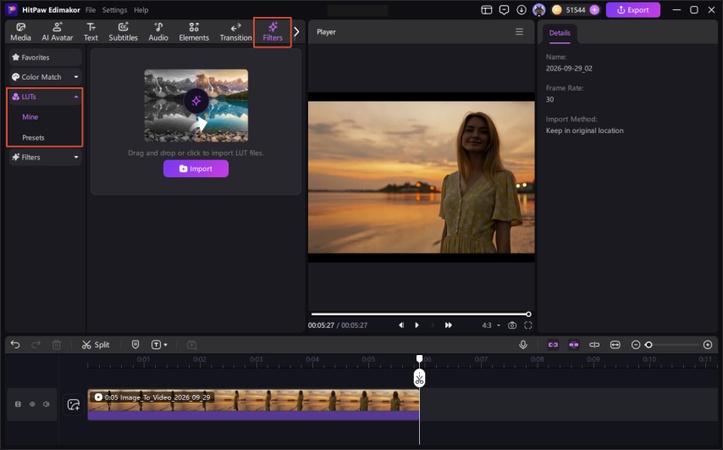Image resolution: width=723 pixels, height=450 pixels.
Task: Click the Export button
Action: click(633, 10)
